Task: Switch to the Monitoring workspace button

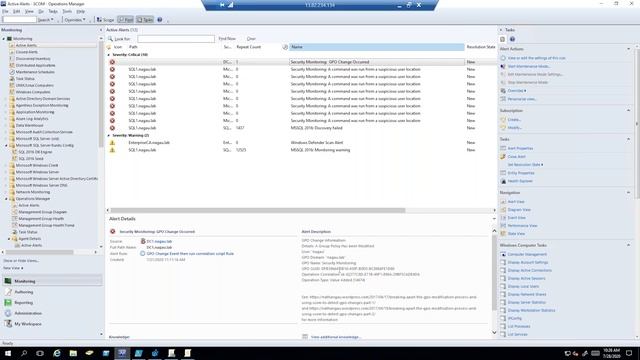Action: pyautogui.click(x=52, y=281)
